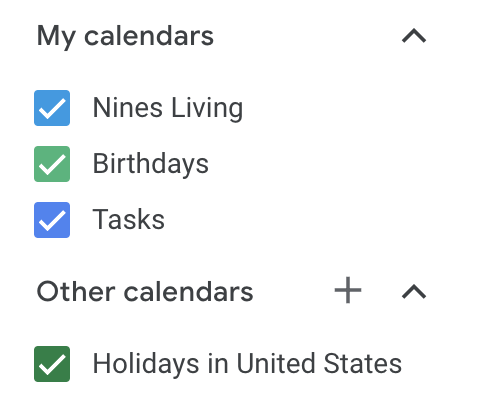Select the Birthdays calendar label
Viewport: 490px width, 394px height.
150,164
